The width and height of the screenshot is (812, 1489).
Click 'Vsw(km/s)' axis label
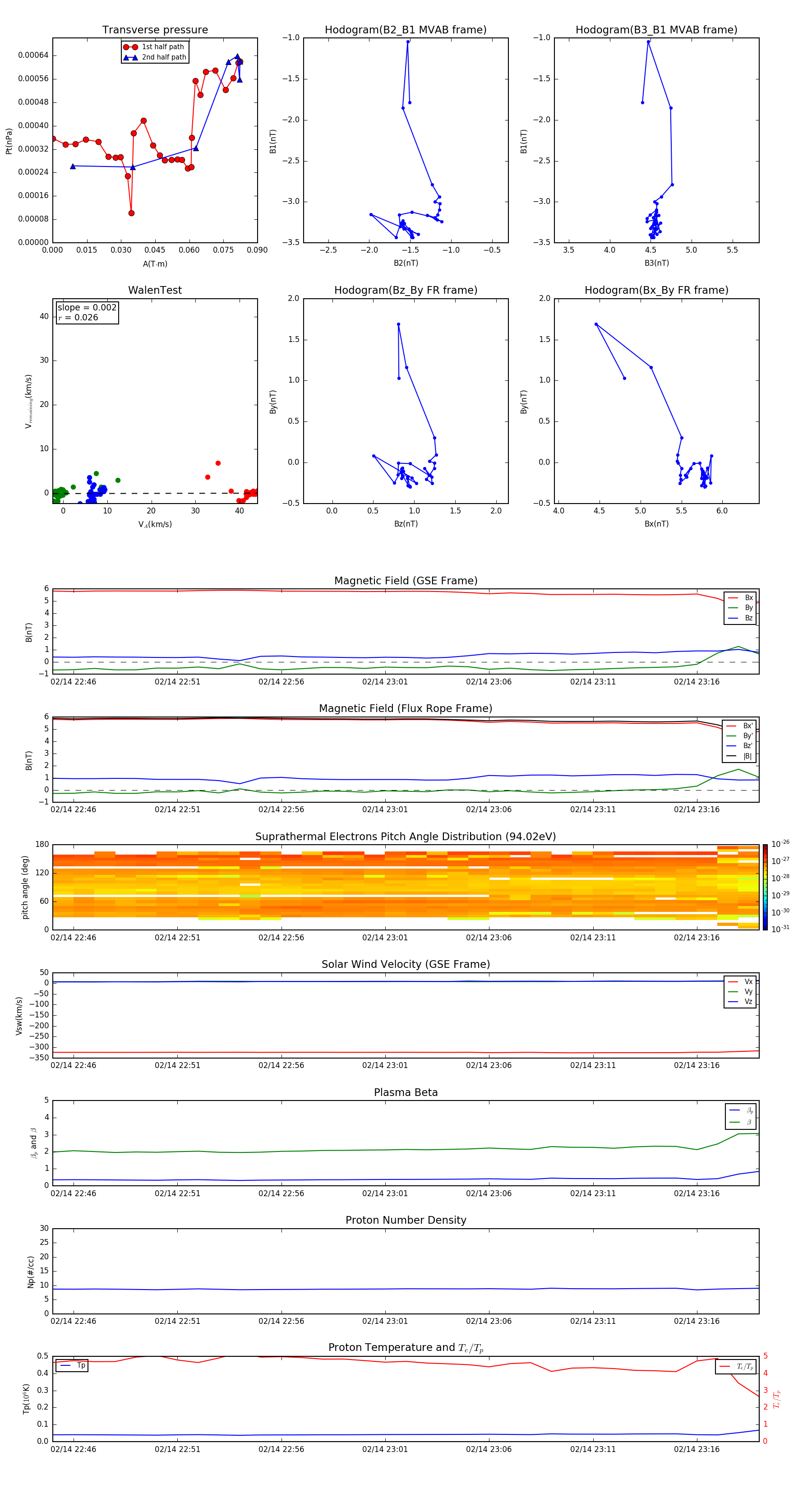(18, 1016)
